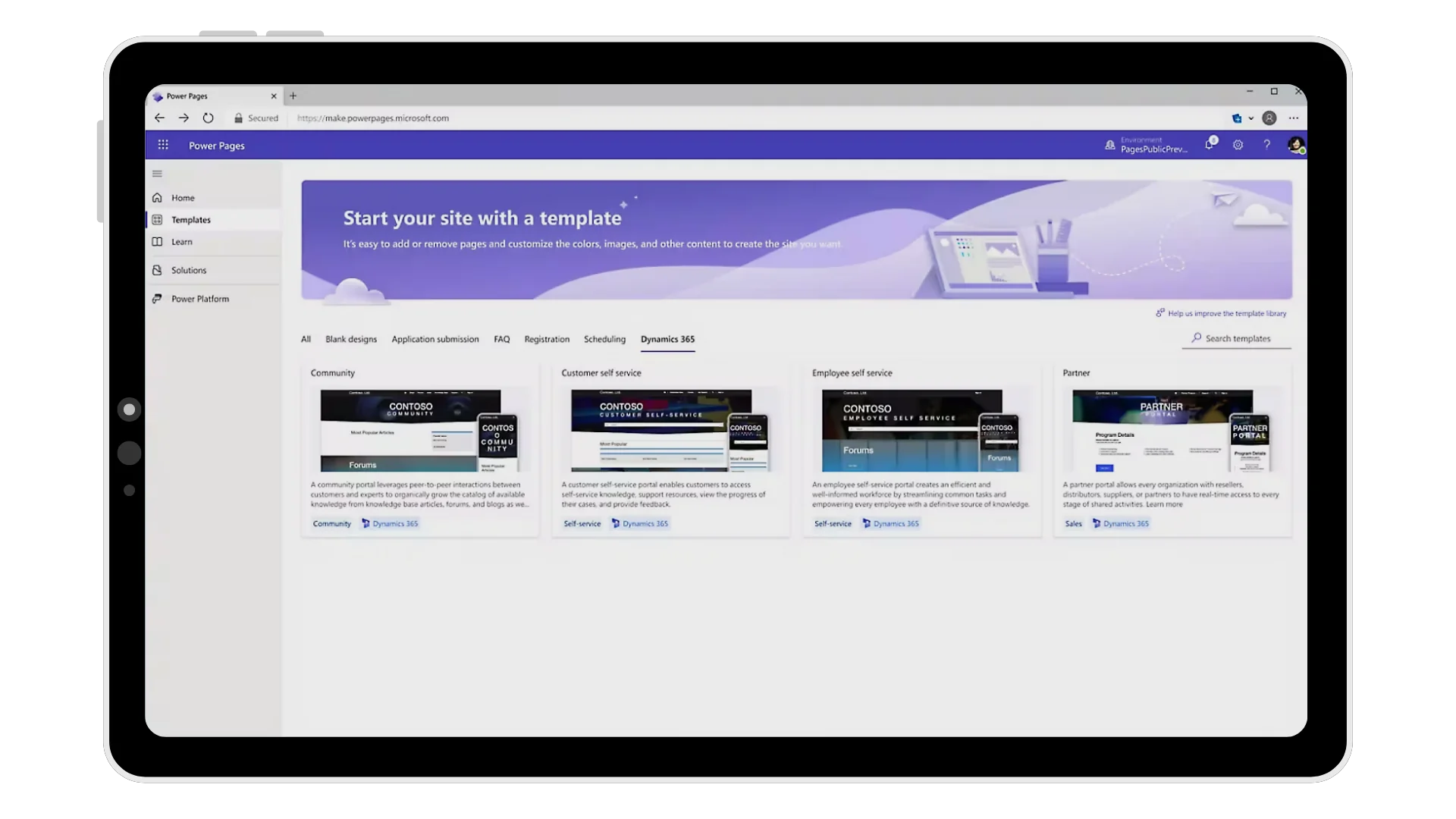Viewport: 1456px width, 819px height.
Task: Open the Employee self service template thumbnail
Action: (921, 431)
